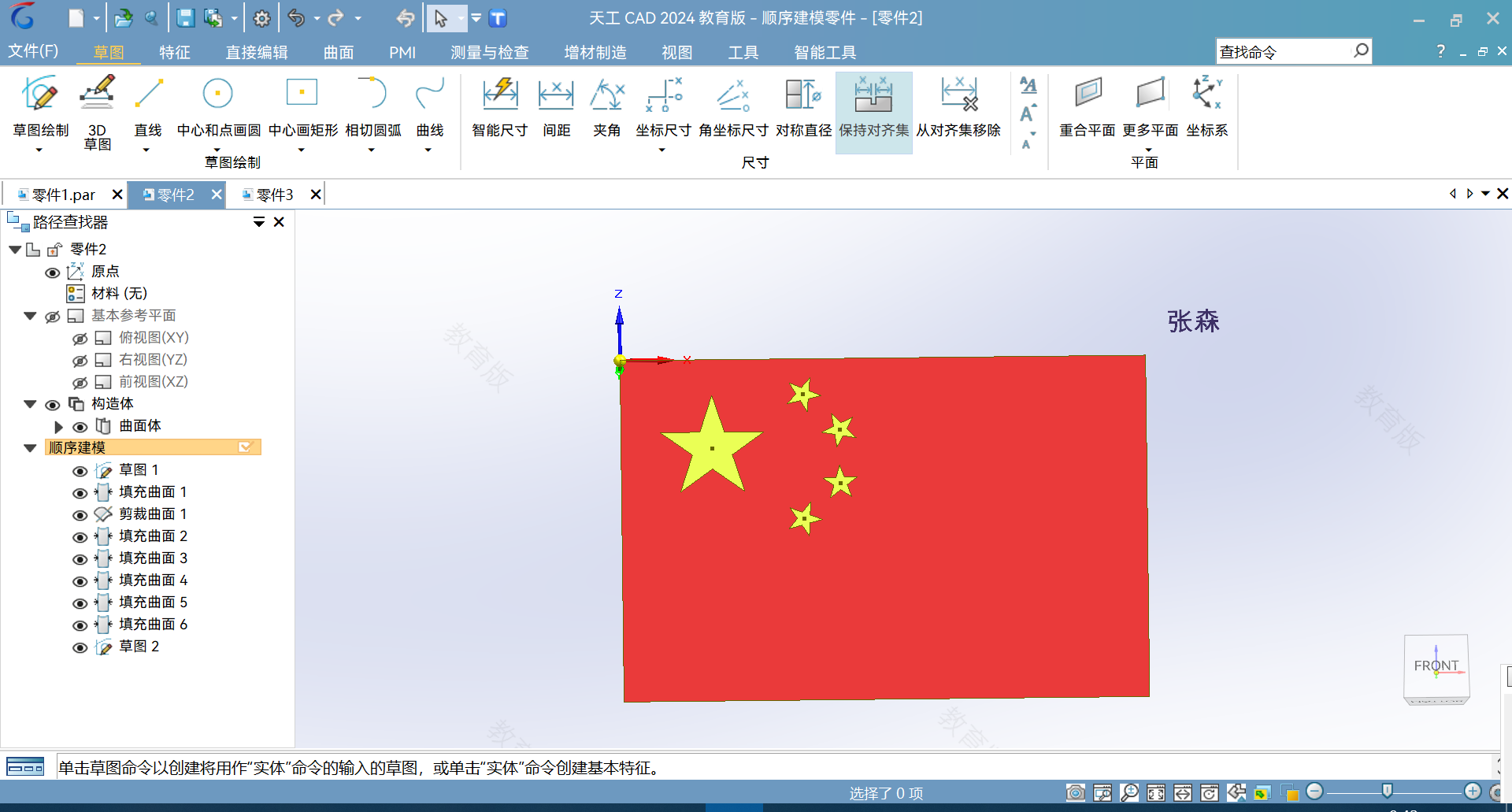Expand the 曲面体 node
Image resolution: width=1512 pixels, height=812 pixels.
58,426
